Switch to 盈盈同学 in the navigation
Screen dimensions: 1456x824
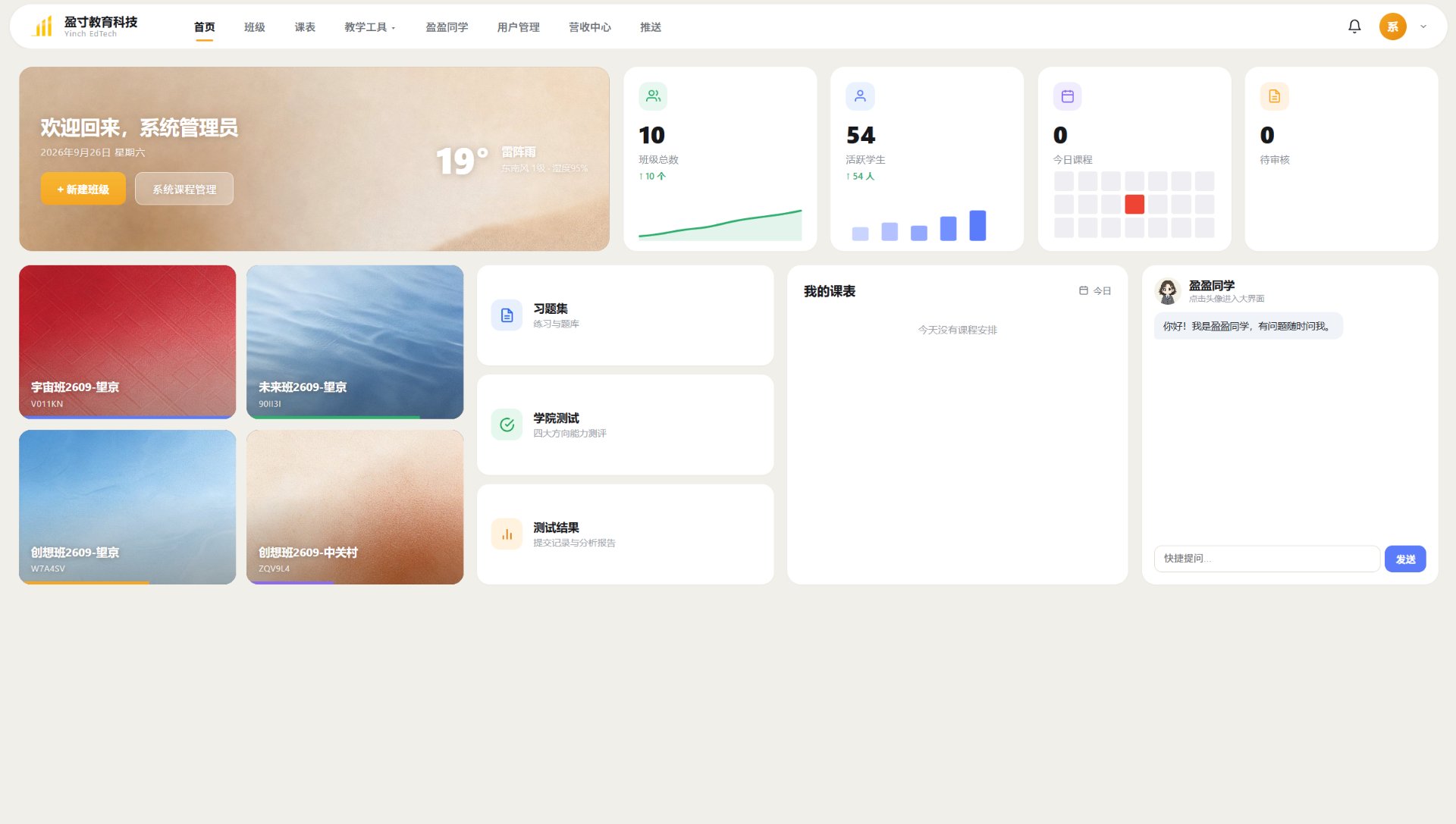click(x=447, y=27)
